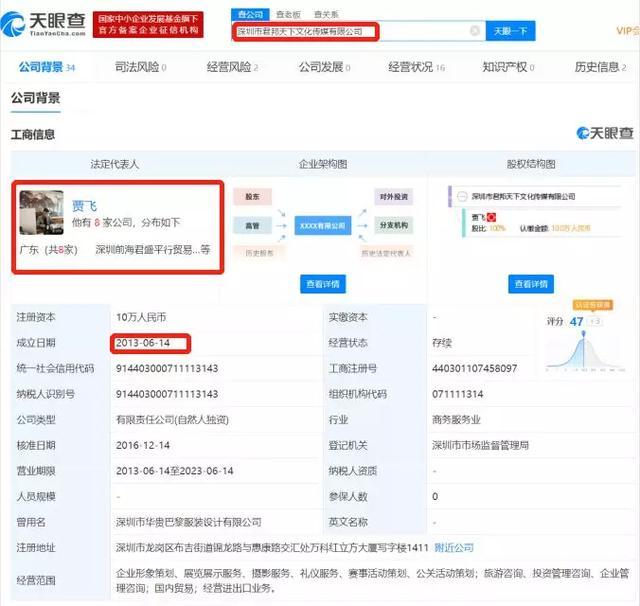The image size is (640, 606).
Task: Open the 附近公司 link after the address
Action: tap(453, 548)
